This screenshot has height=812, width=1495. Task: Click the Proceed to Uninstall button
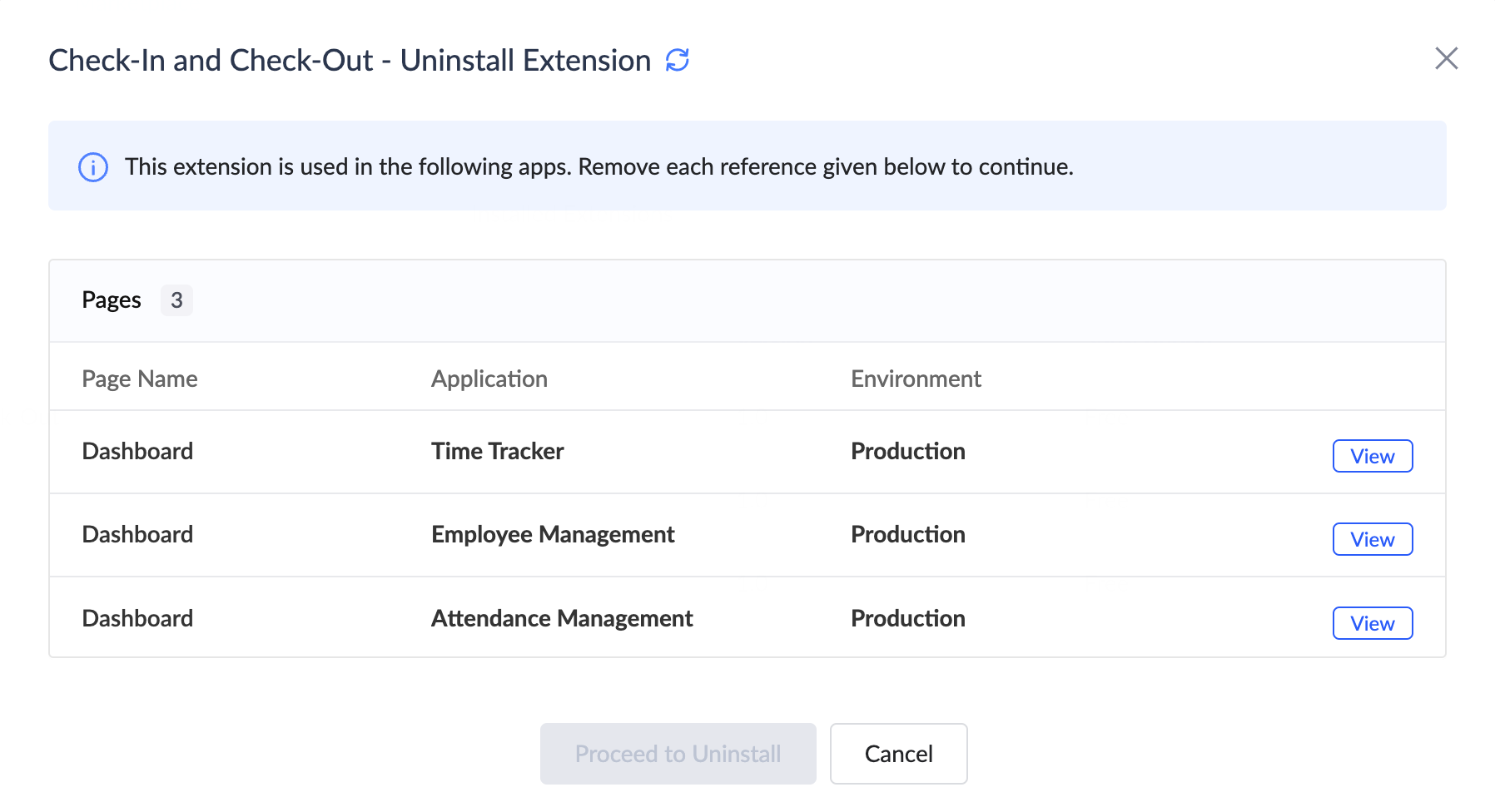(x=678, y=754)
